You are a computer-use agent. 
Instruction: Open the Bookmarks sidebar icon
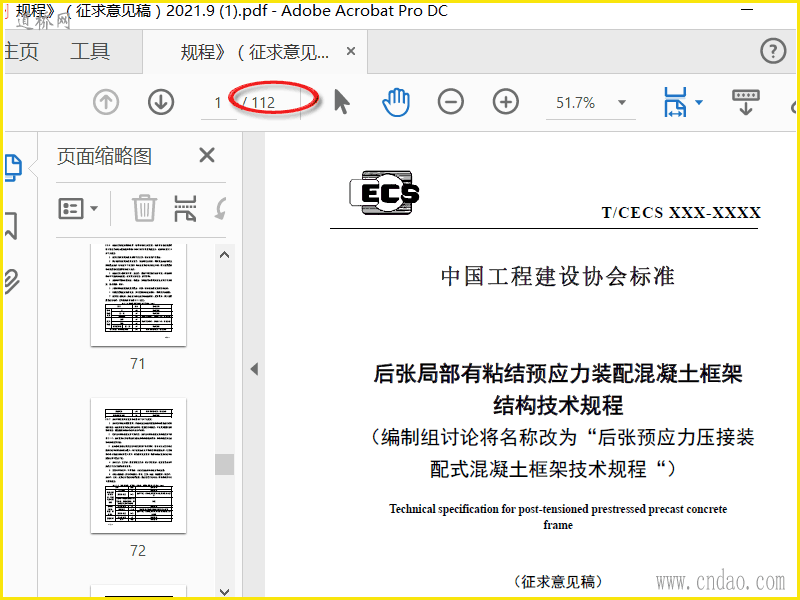coord(12,226)
